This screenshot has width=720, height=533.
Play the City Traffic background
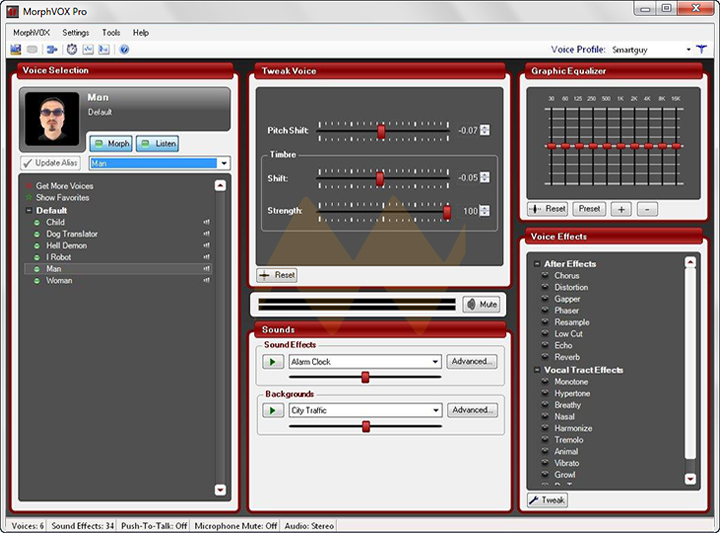[273, 410]
